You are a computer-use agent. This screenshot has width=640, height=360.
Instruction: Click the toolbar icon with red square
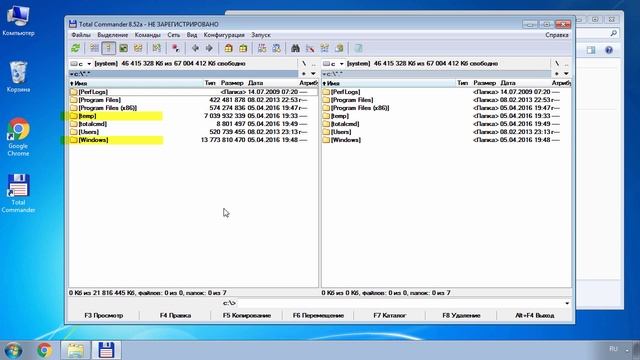[176, 48]
